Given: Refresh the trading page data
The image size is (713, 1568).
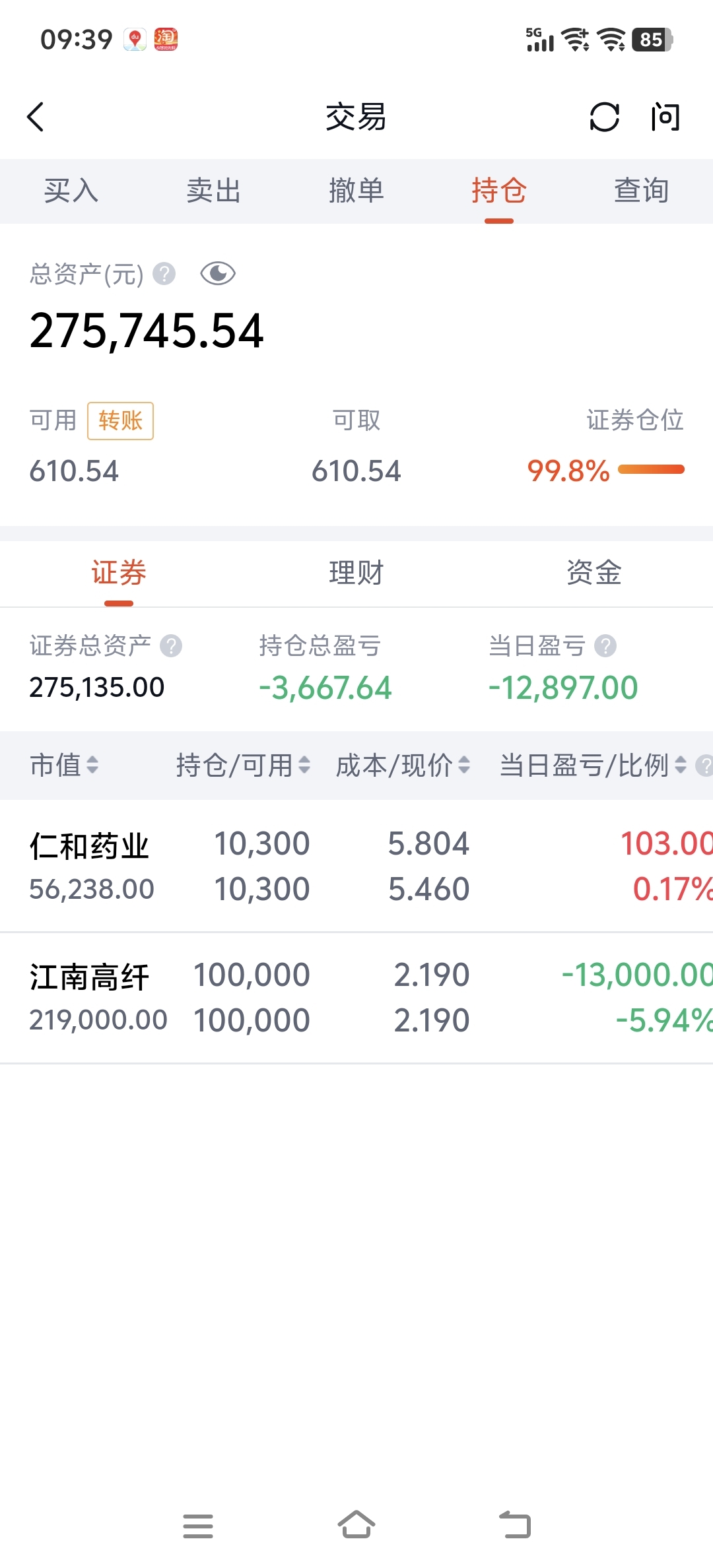Looking at the screenshot, I should tap(604, 117).
